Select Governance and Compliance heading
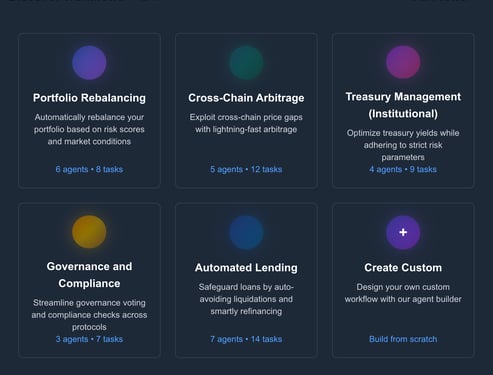This screenshot has height=375, width=493. pos(89,275)
